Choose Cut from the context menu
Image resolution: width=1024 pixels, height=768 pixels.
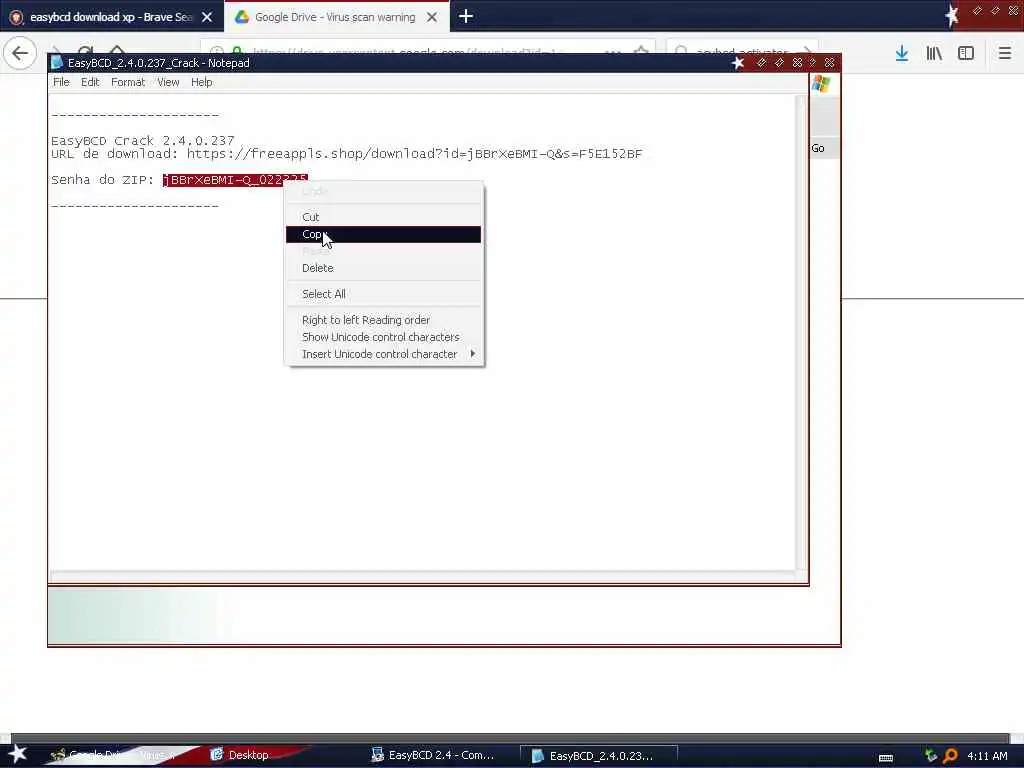click(x=383, y=217)
